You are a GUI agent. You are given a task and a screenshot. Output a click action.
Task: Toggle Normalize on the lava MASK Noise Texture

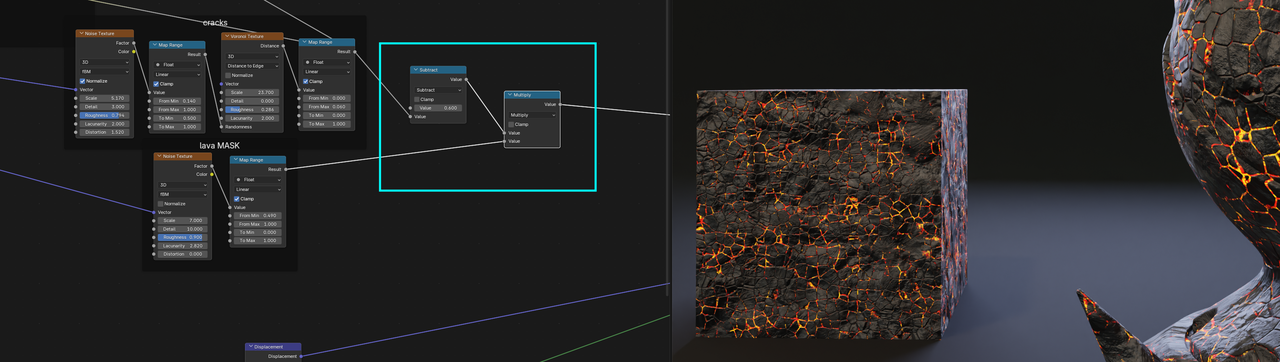point(159,203)
